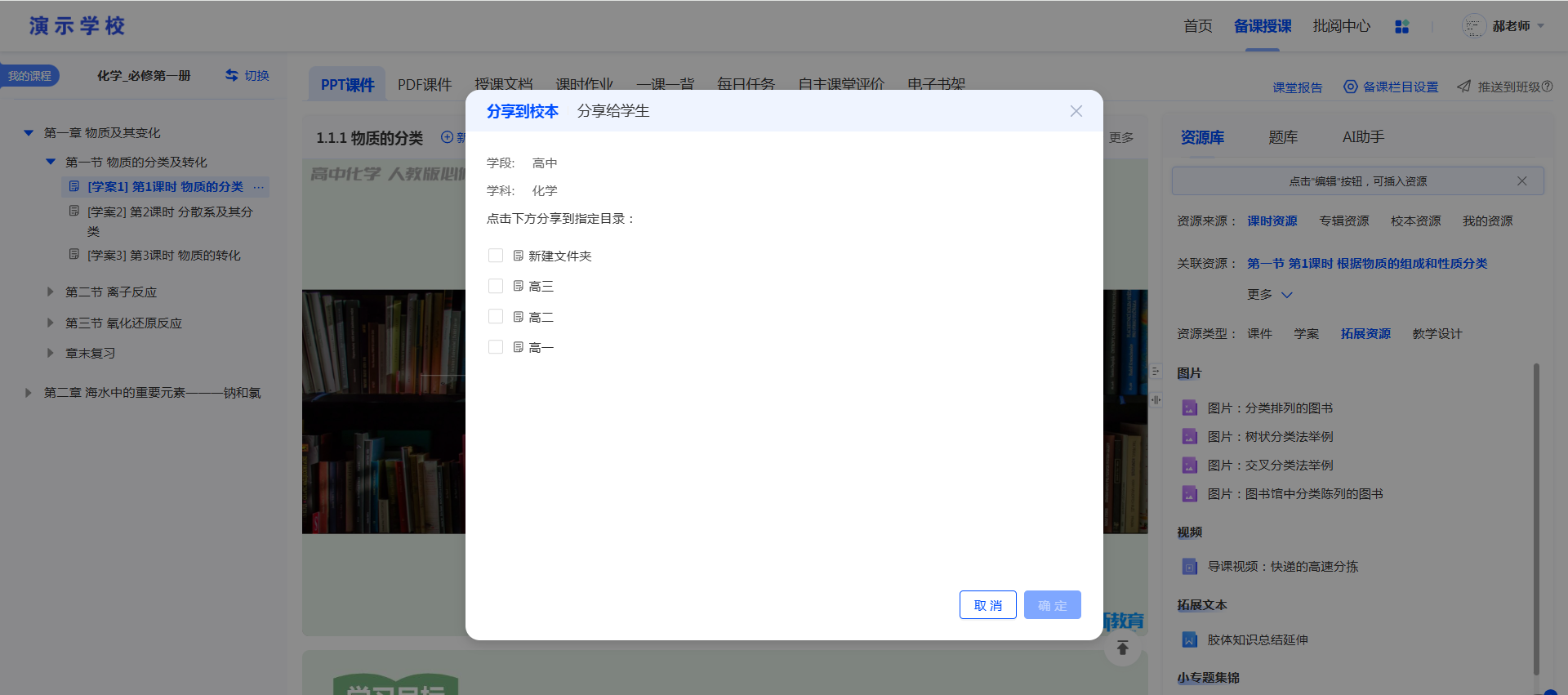Open the more menu for 学案1
This screenshot has width=1568, height=695.
[x=259, y=187]
